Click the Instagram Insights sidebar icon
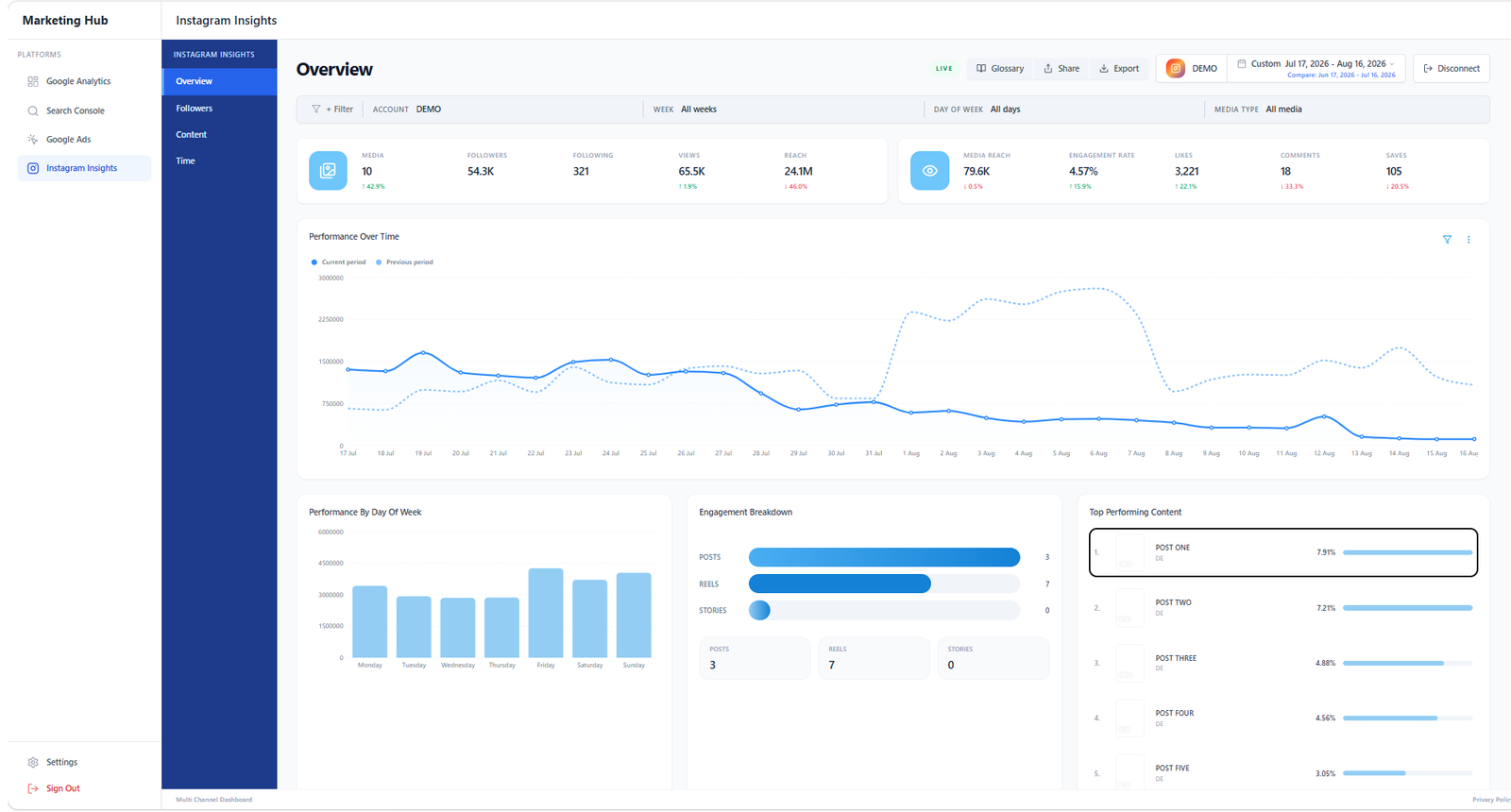Screen dimensions: 1511x812 33,168
